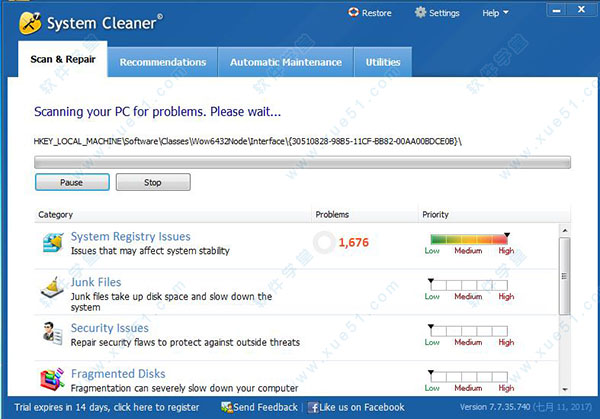
Task: Click the Problems column header
Action: 365,214
